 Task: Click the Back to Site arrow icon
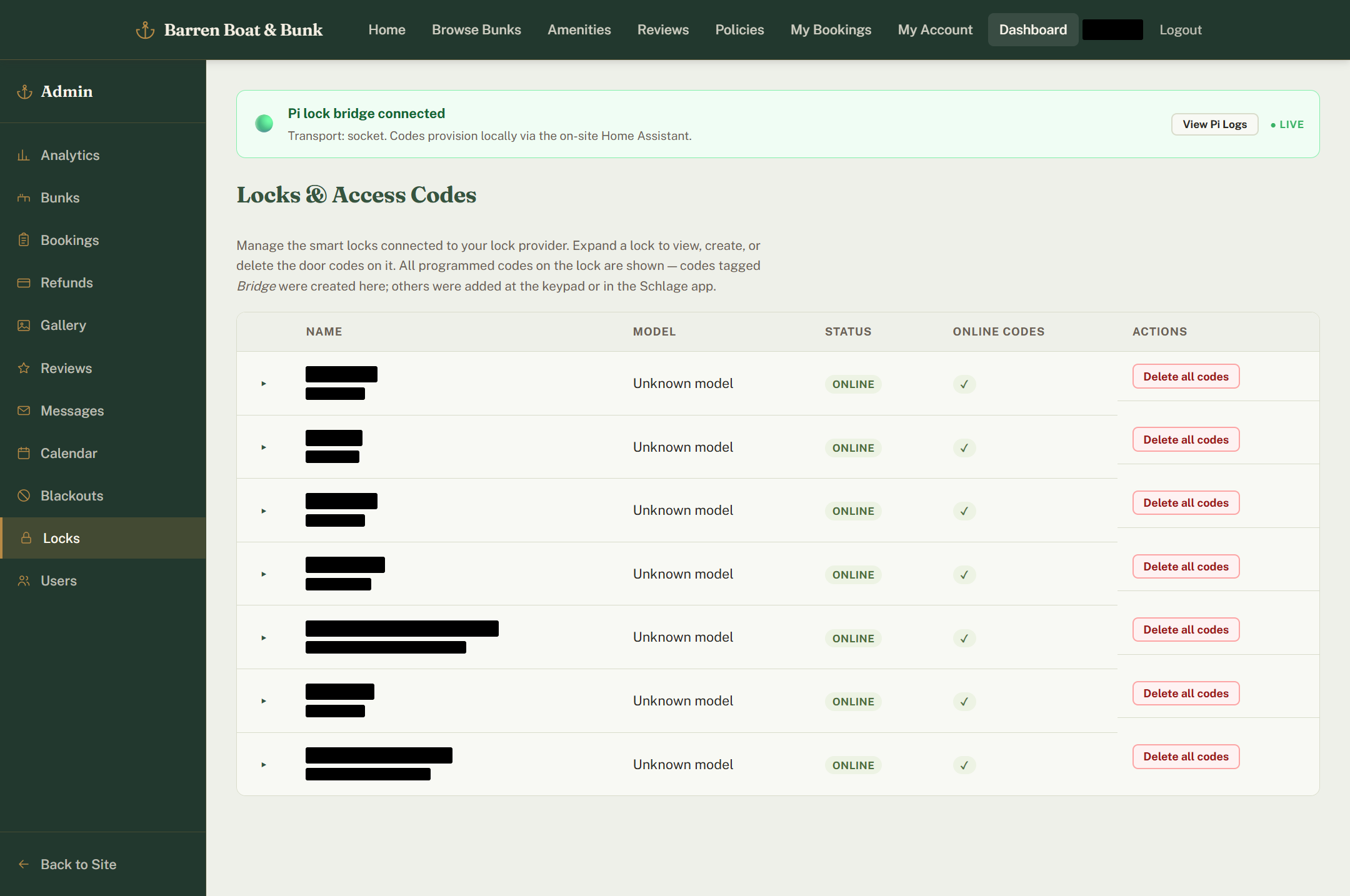24,864
